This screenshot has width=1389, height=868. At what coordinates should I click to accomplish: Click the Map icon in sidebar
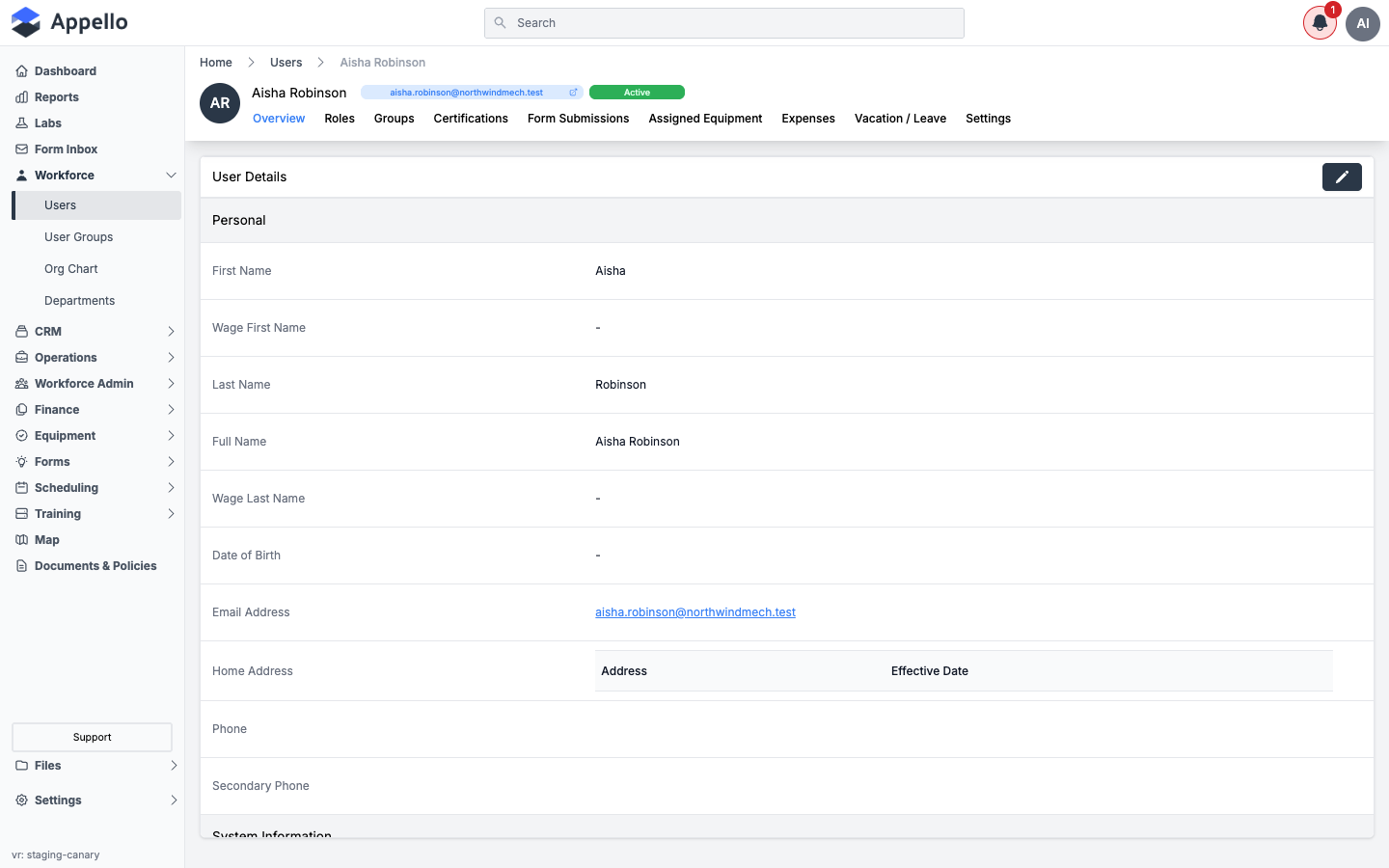(21, 540)
